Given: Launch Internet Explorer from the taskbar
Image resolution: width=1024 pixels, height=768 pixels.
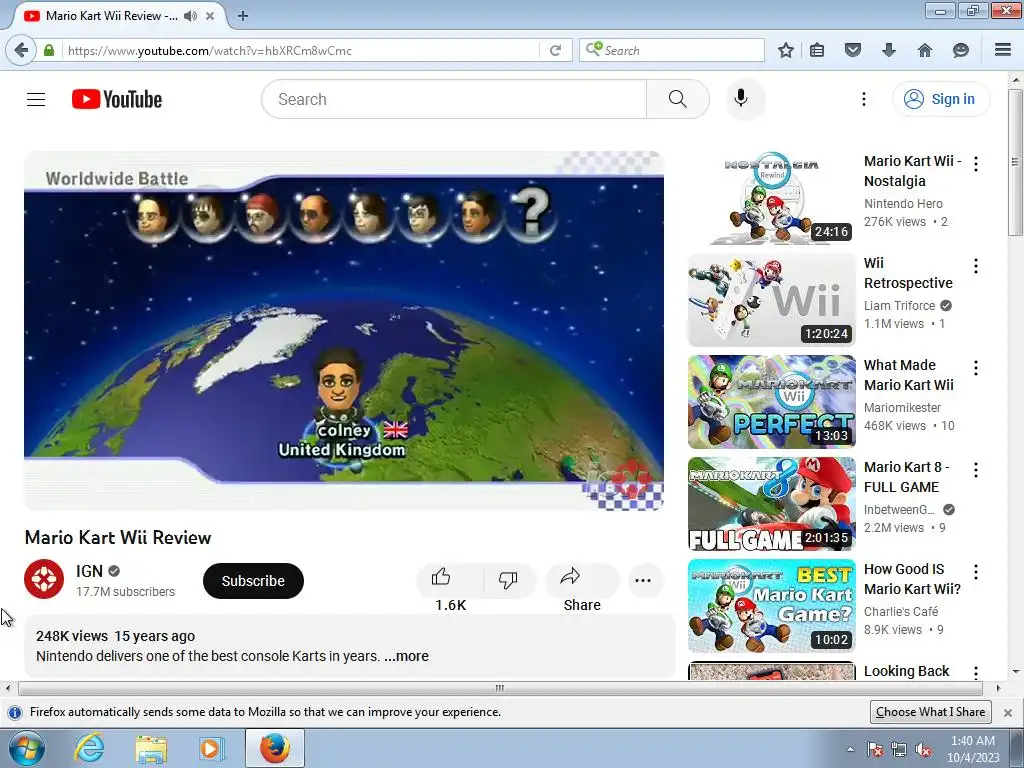Looking at the screenshot, I should [89, 748].
